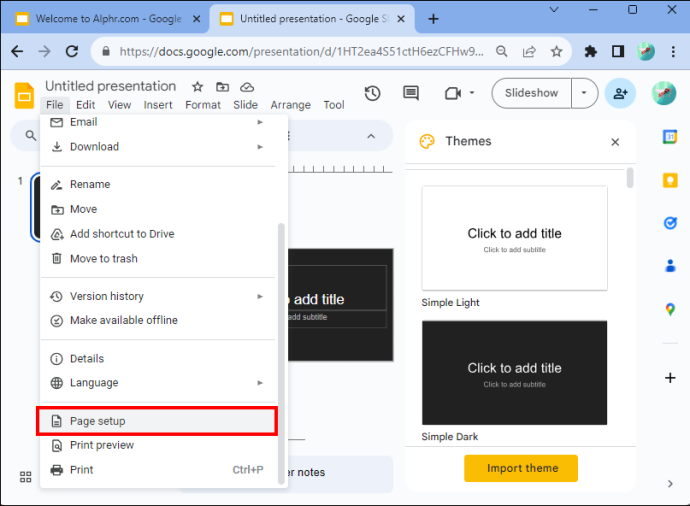
Task: Open the View menu
Action: [119, 105]
